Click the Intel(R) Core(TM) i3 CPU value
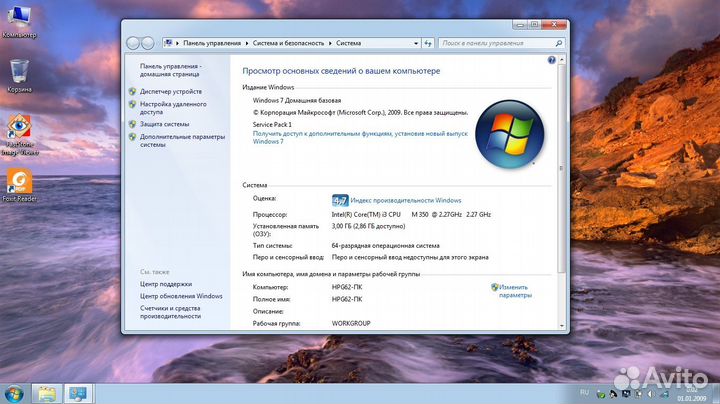 (411, 214)
